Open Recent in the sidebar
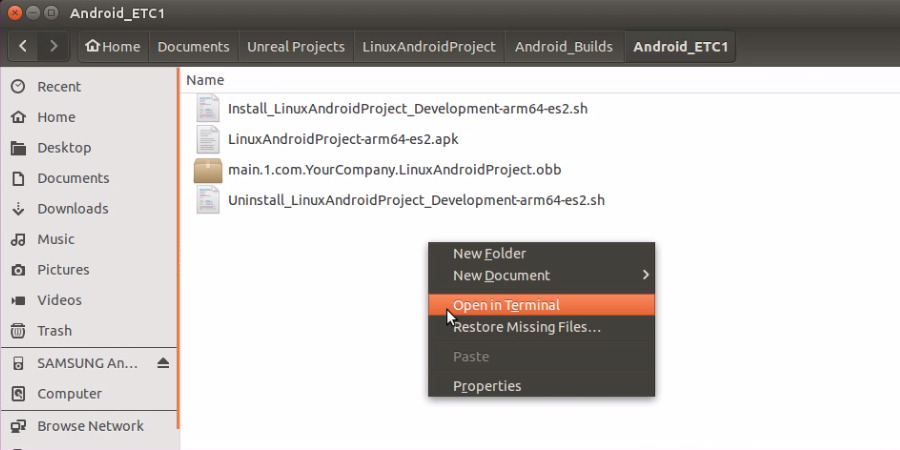This screenshot has height=450, width=900. (x=59, y=87)
